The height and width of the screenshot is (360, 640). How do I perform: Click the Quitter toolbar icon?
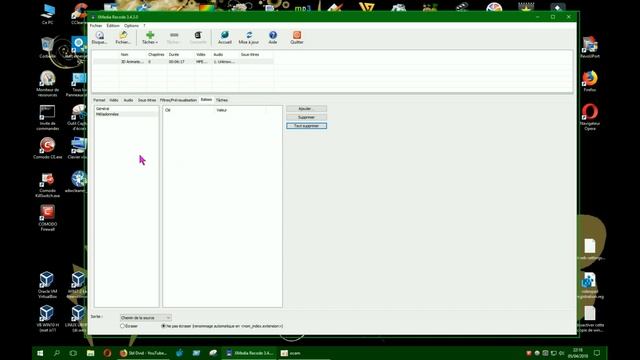coord(297,37)
